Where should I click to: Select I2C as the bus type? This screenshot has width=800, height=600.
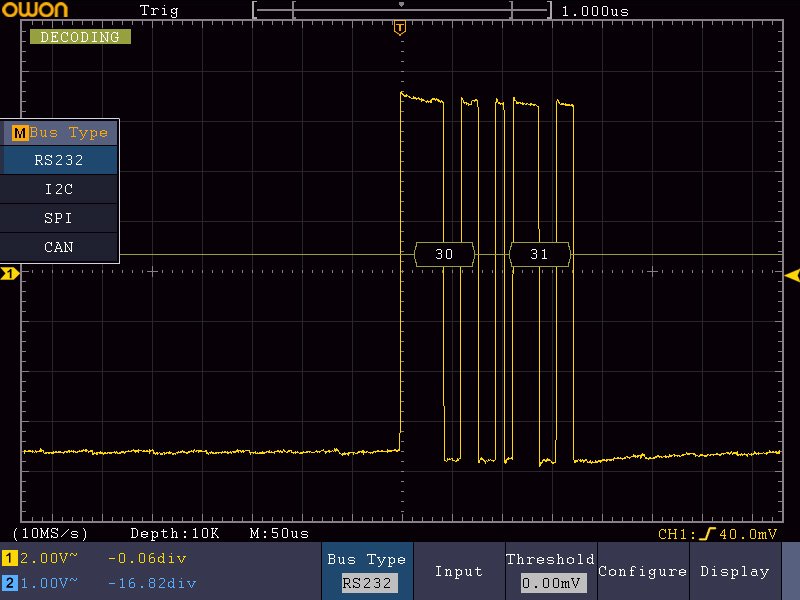59,189
